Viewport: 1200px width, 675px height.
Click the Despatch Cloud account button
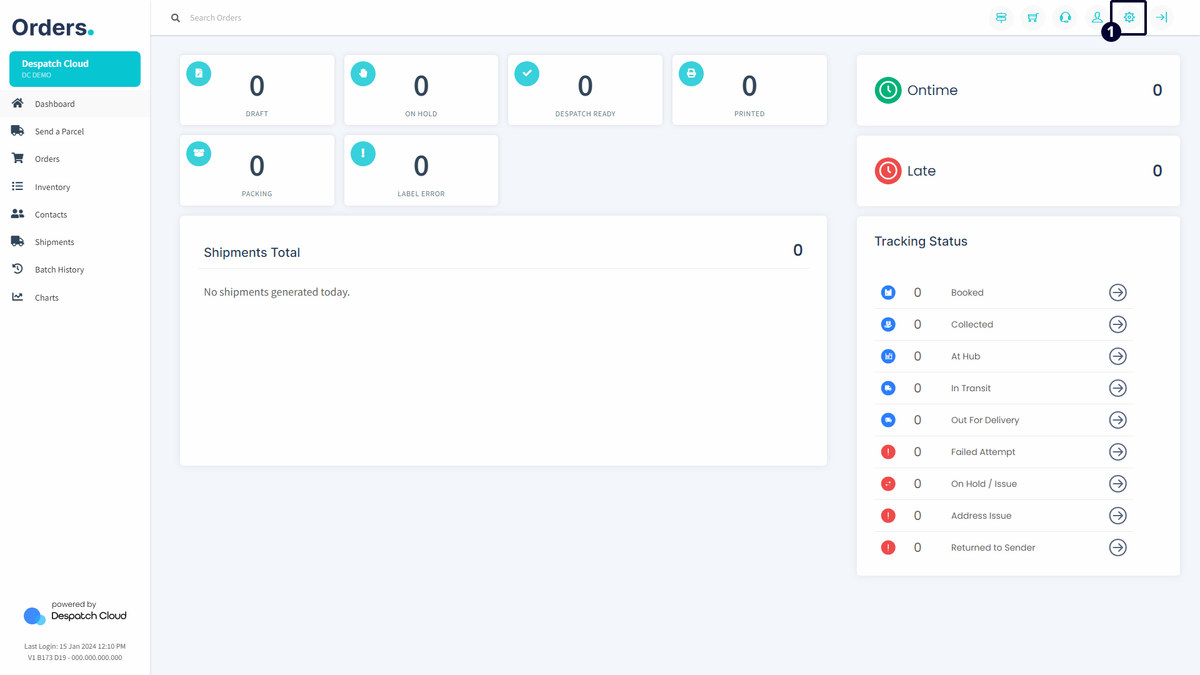pyautogui.click(x=75, y=69)
